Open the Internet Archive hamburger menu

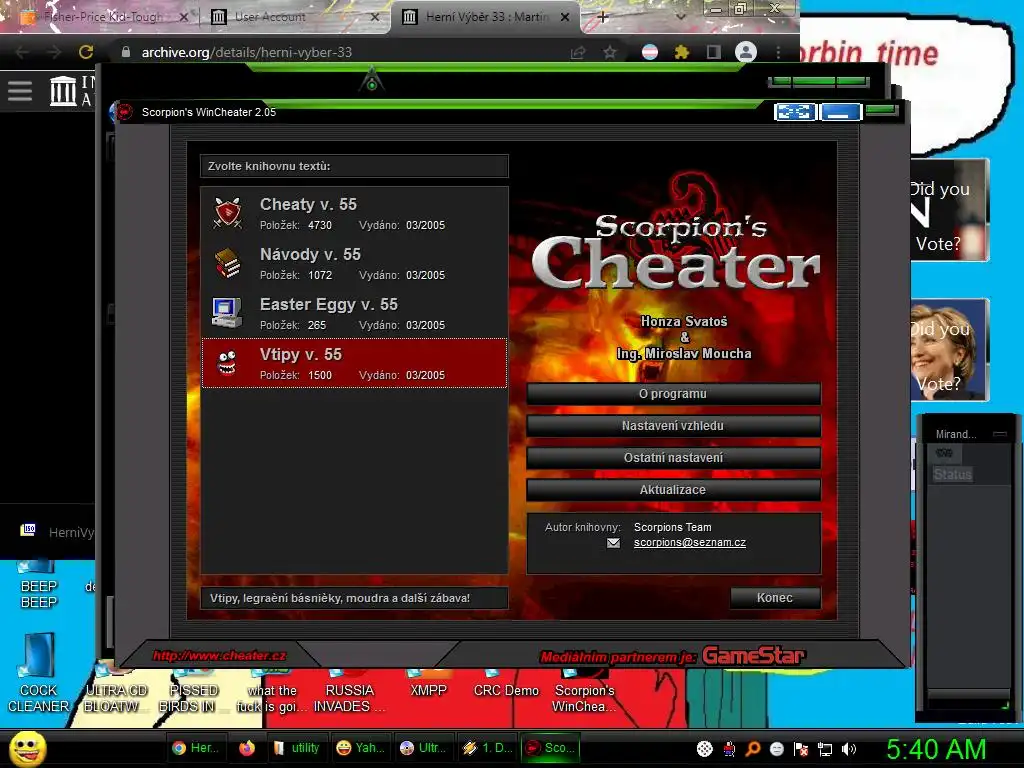pyautogui.click(x=20, y=91)
